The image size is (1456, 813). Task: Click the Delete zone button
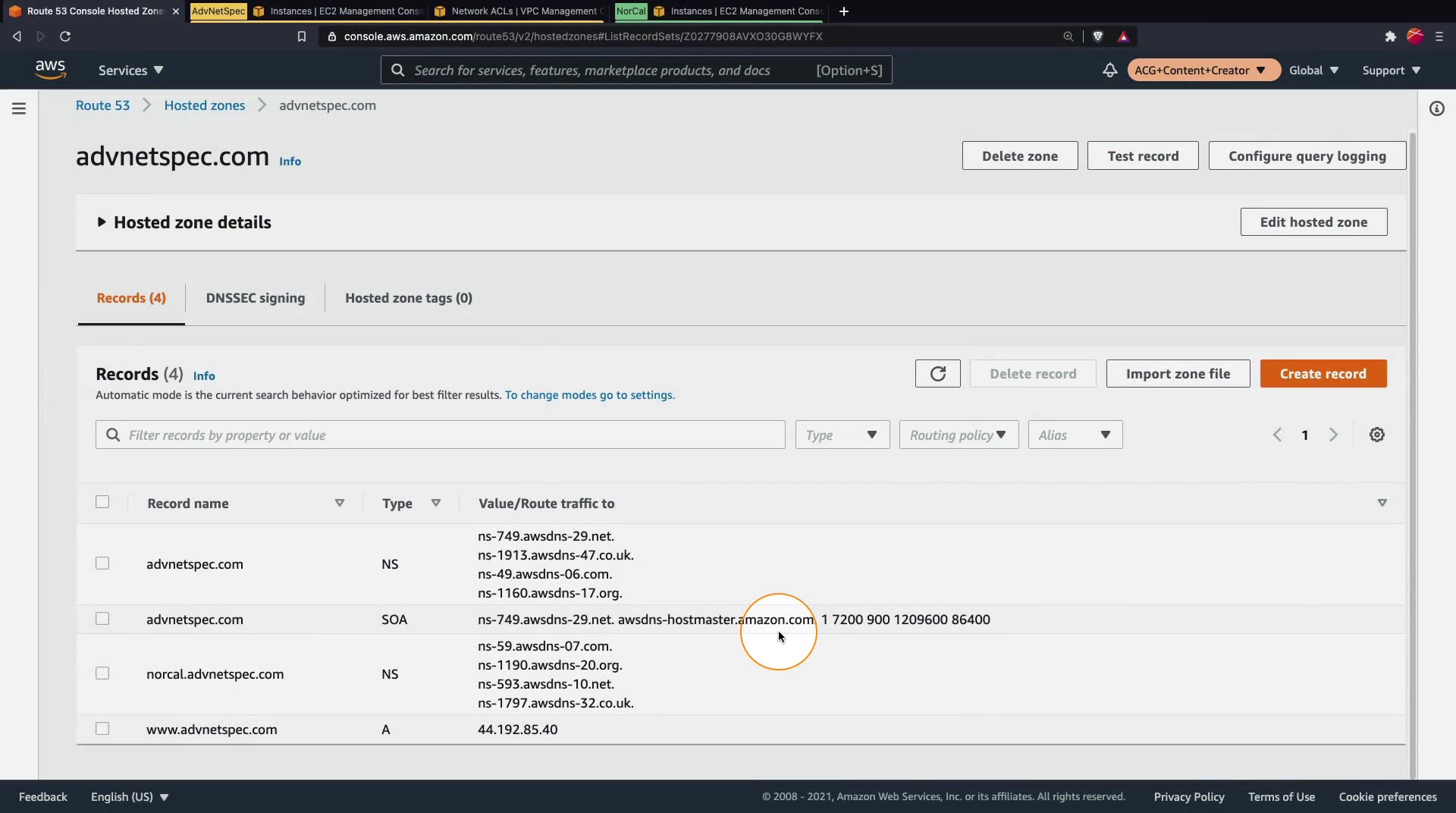(x=1020, y=155)
